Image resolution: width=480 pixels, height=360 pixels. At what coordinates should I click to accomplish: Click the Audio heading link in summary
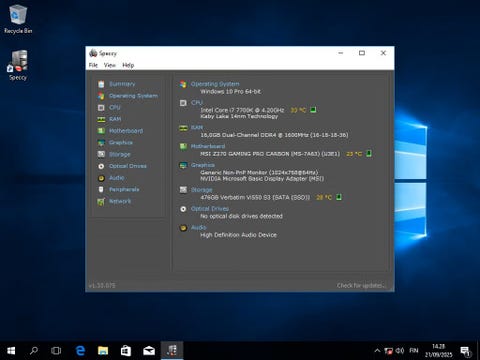pyautogui.click(x=199, y=228)
